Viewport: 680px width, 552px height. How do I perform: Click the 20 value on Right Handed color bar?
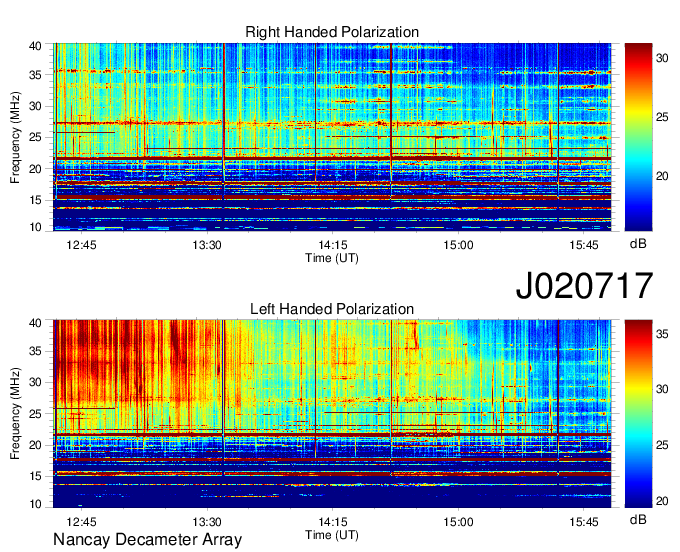click(x=662, y=176)
